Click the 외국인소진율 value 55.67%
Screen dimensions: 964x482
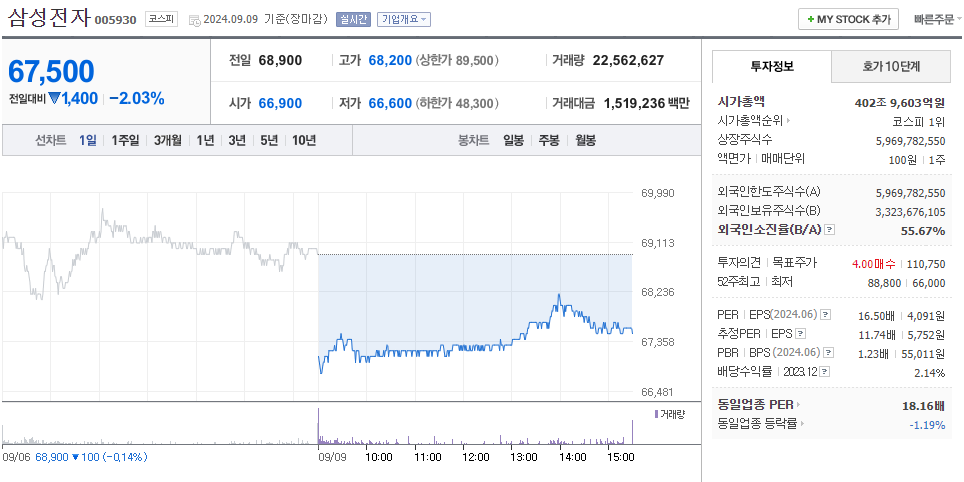click(924, 231)
